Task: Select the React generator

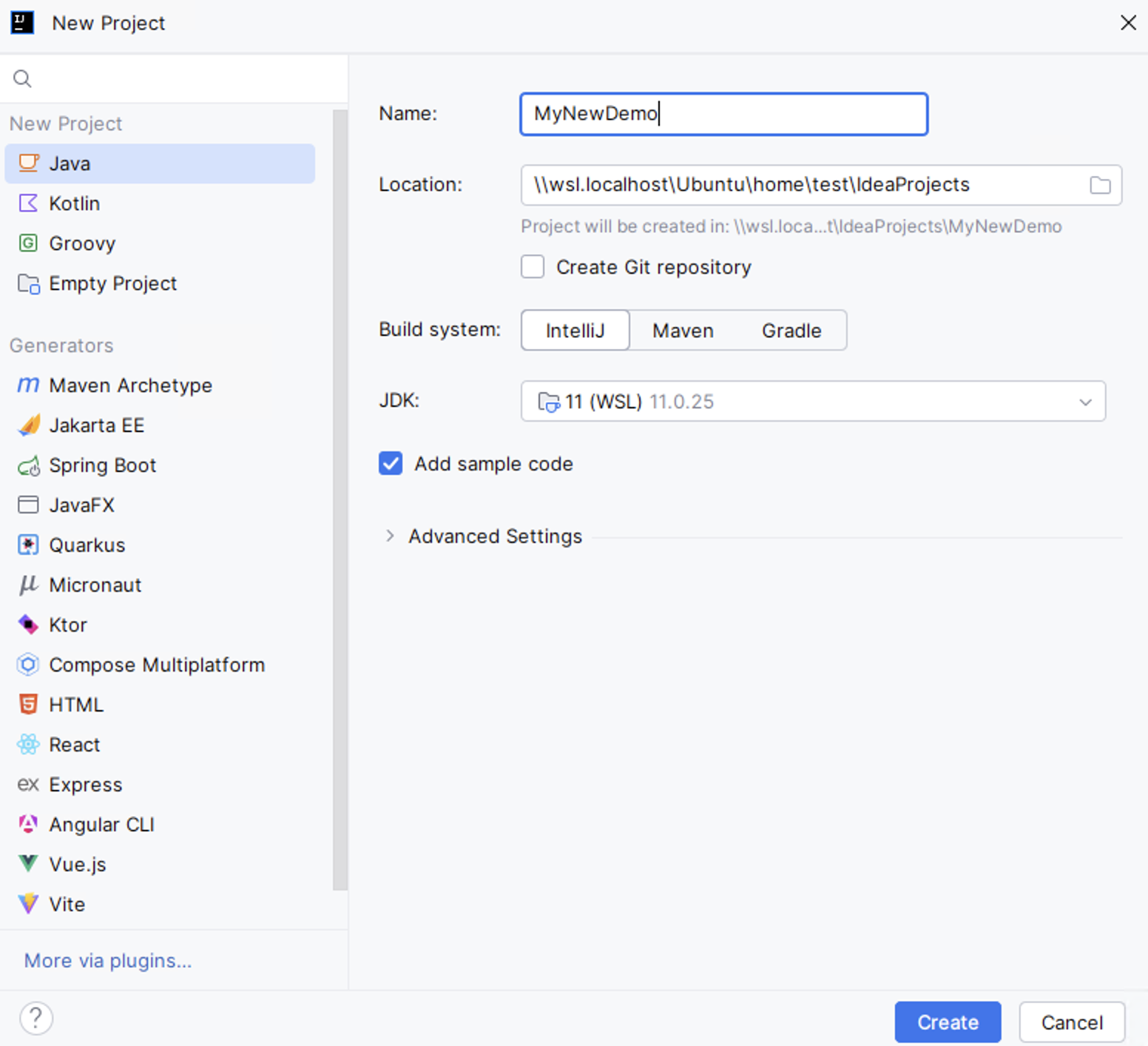Action: click(75, 744)
